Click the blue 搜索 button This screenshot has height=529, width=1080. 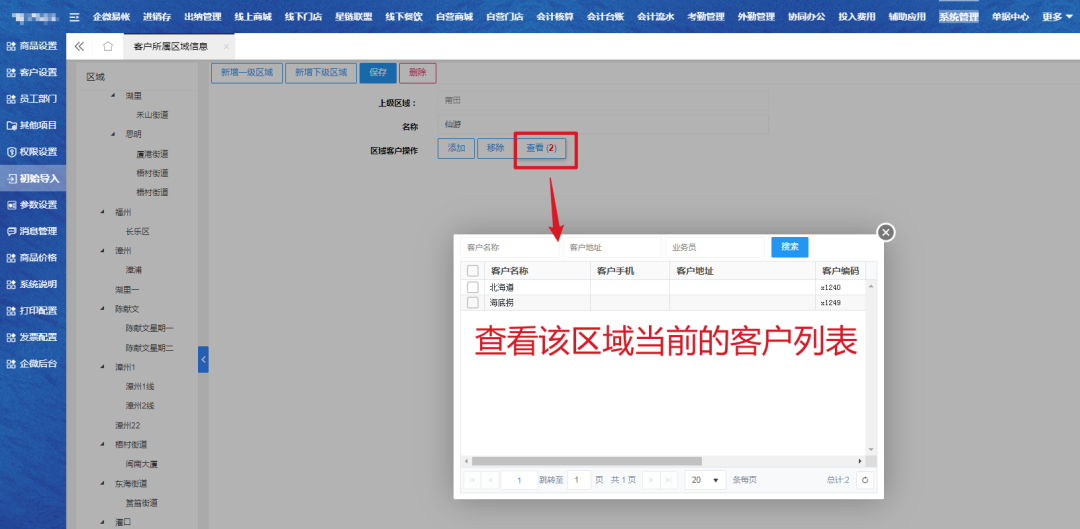click(x=789, y=247)
